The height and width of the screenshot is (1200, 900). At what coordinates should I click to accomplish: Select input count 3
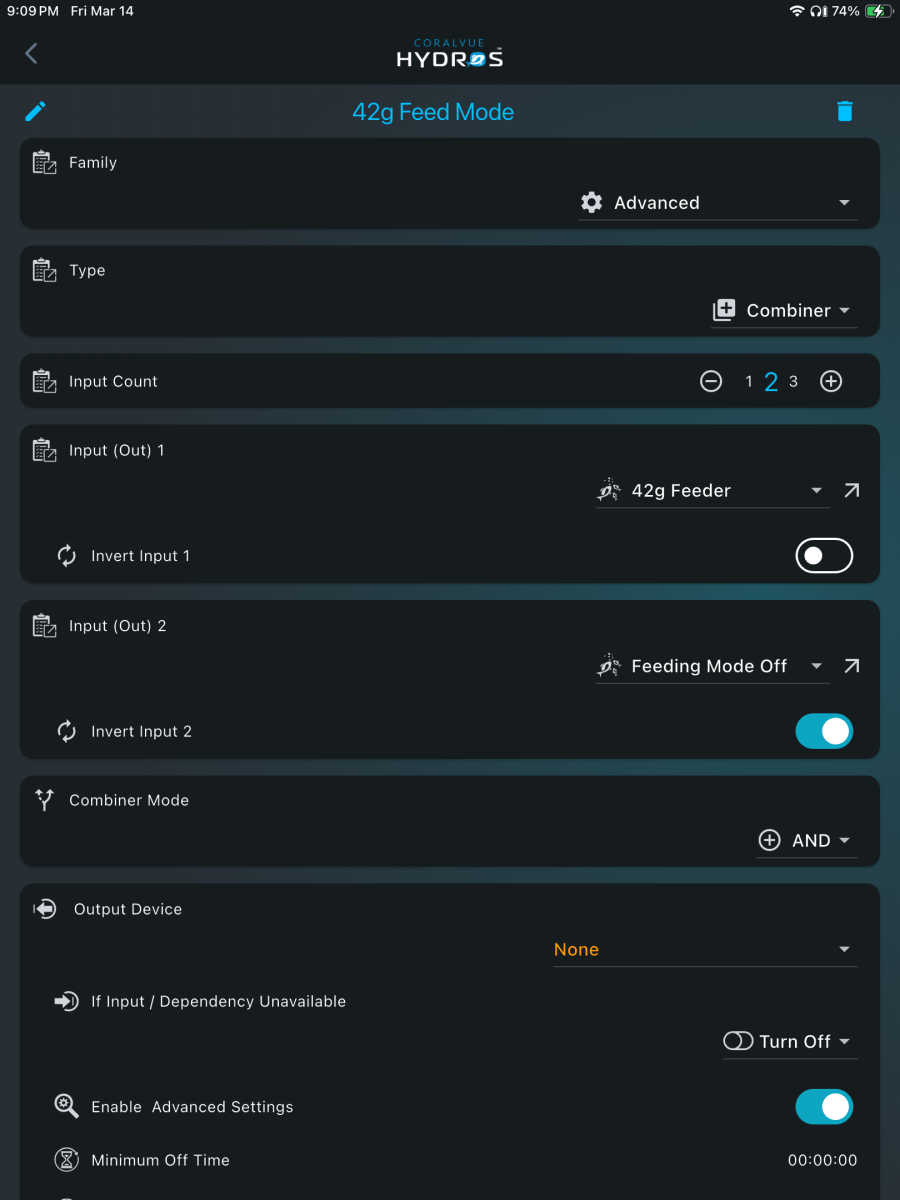coord(794,381)
